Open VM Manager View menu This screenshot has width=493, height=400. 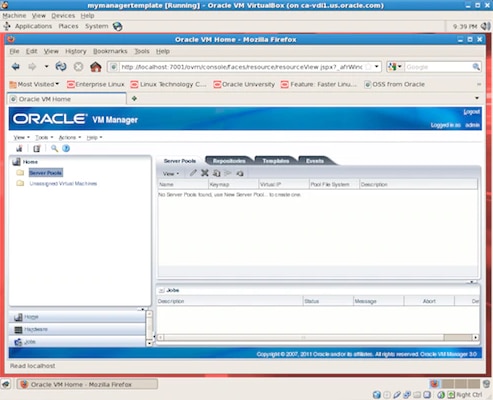coord(21,137)
